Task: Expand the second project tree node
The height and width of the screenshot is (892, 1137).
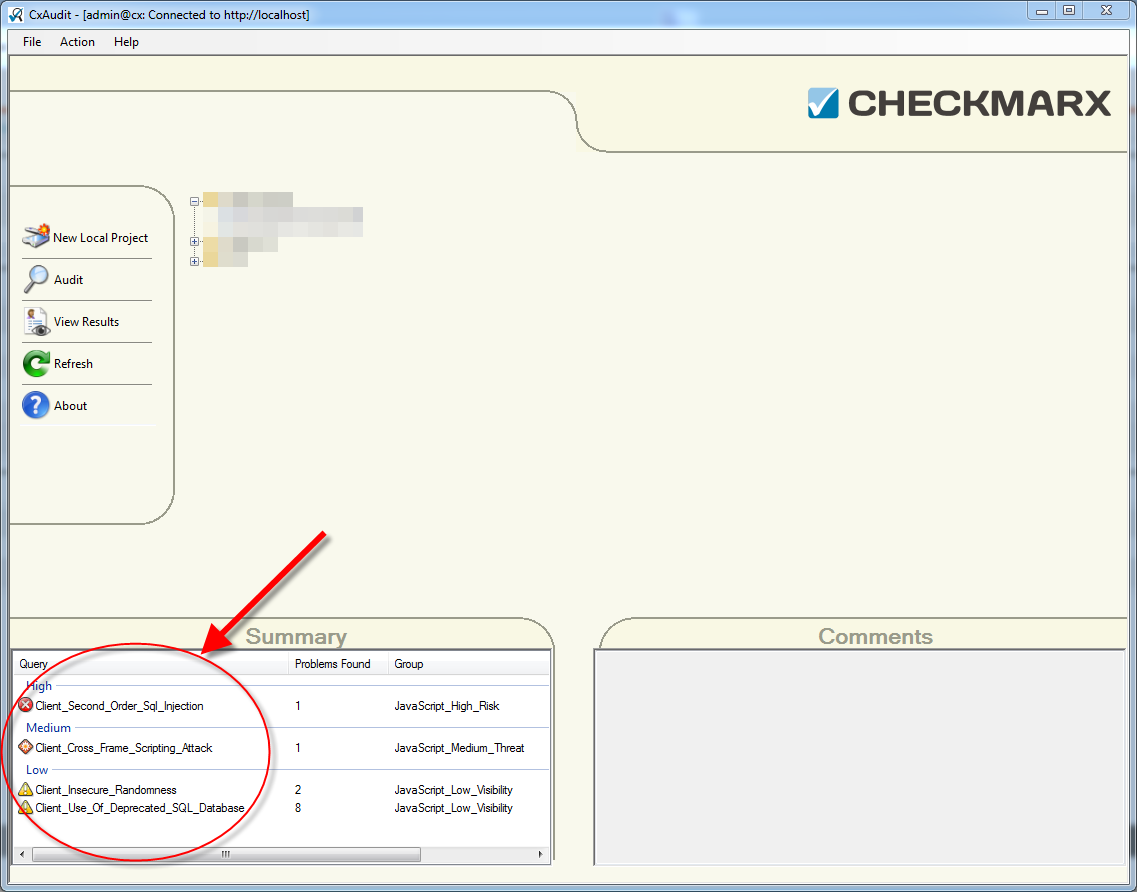Action: point(194,241)
